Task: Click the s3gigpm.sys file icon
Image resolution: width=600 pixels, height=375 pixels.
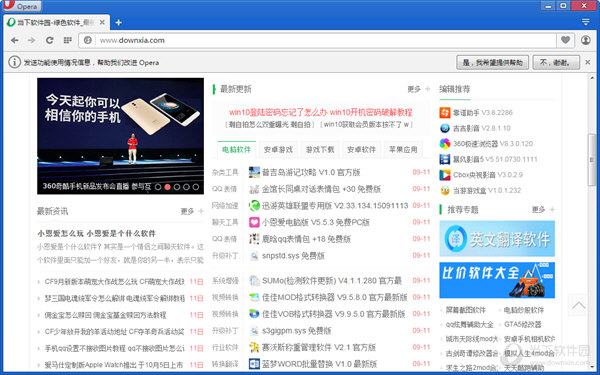Action: (x=254, y=331)
